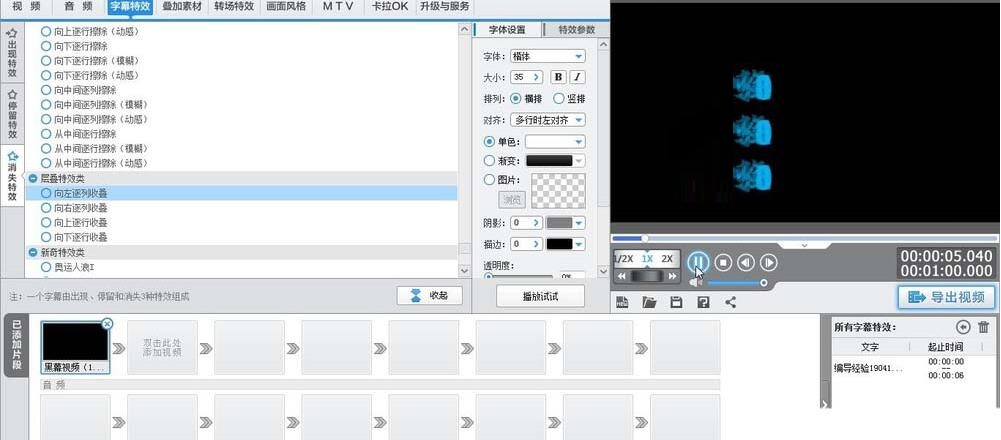
Task: Collapse the 新奇特效类 category
Action: coord(33,252)
